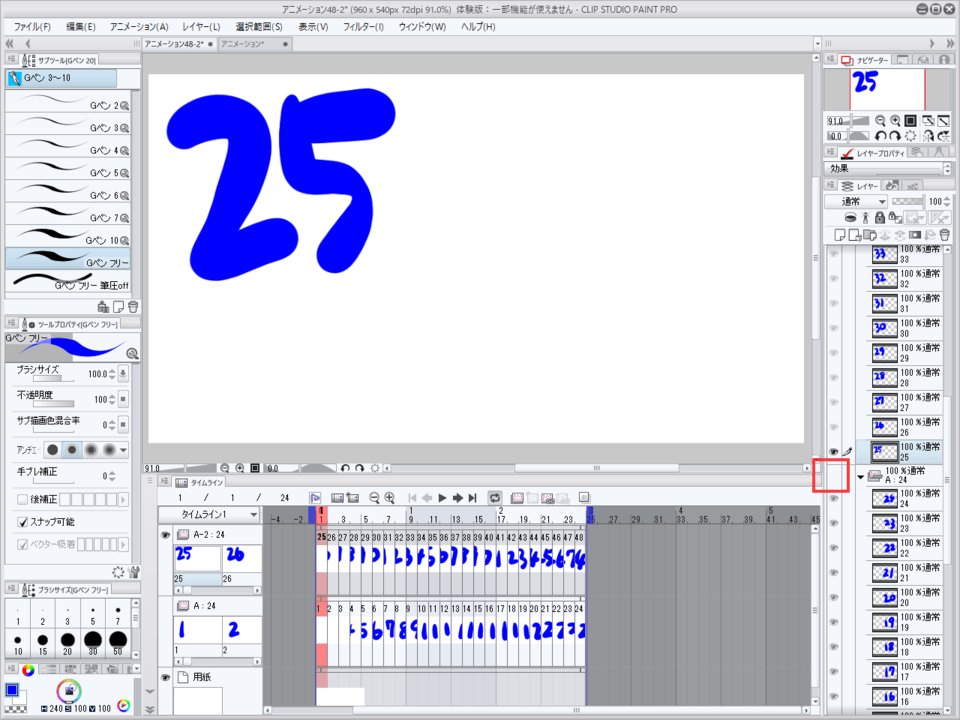Image resolution: width=960 pixels, height=720 pixels.
Task: Go to the last frame in the timeline
Action: click(x=471, y=497)
